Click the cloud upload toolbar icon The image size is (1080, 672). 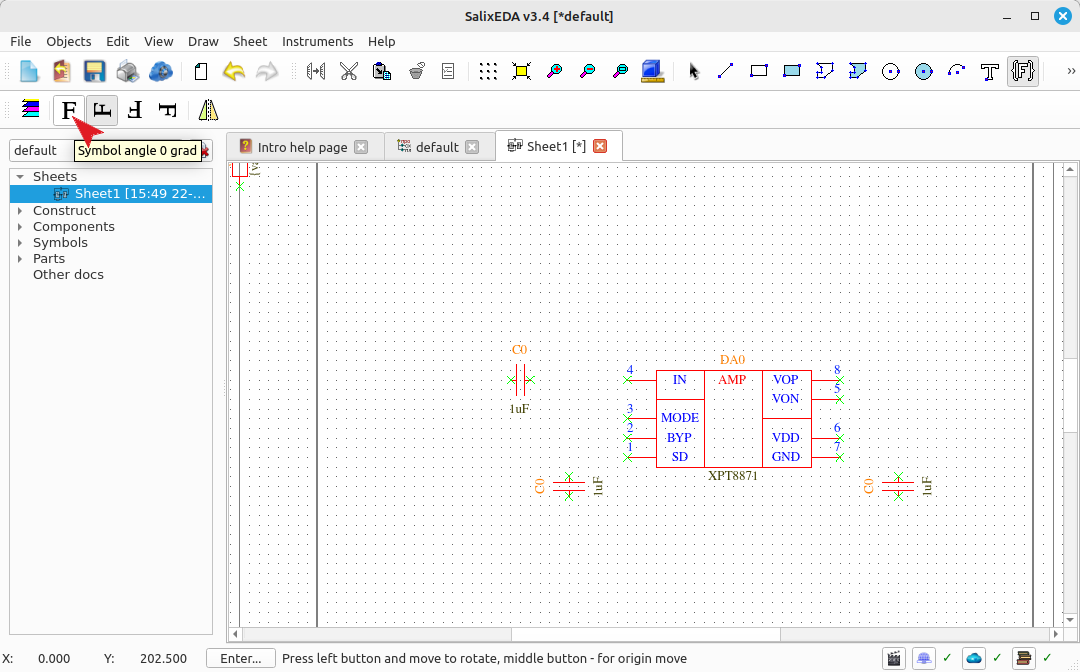click(x=160, y=71)
